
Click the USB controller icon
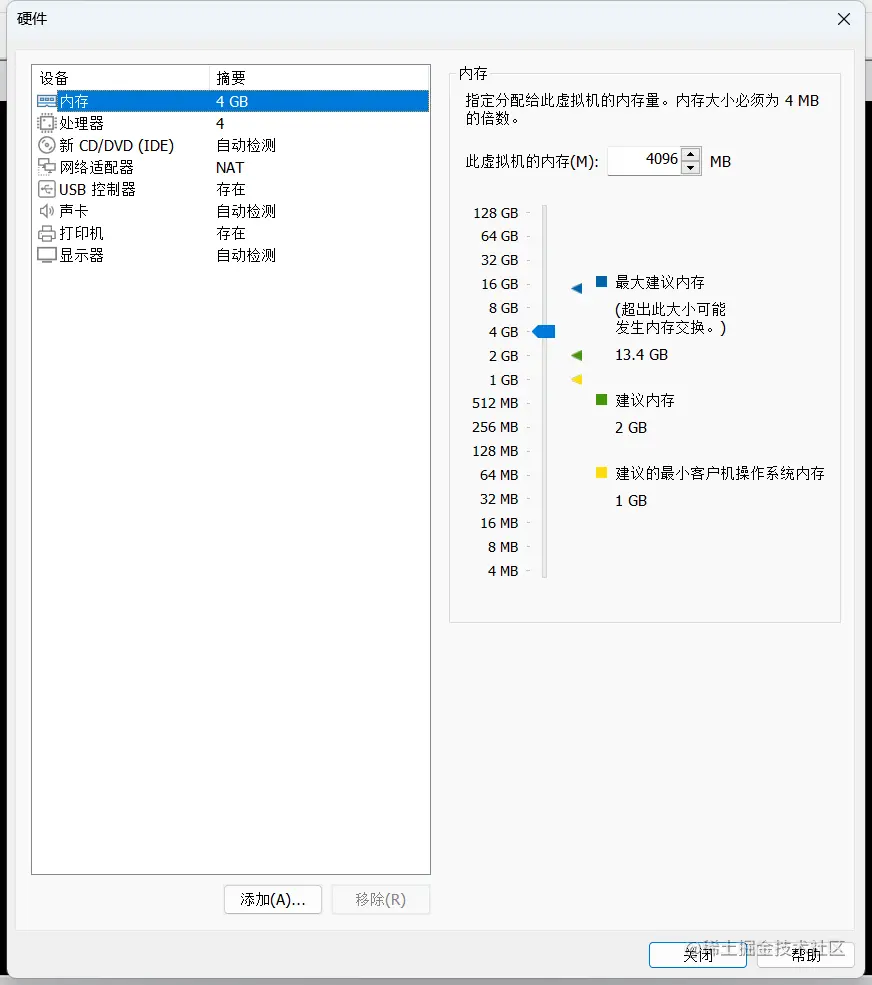click(x=46, y=189)
